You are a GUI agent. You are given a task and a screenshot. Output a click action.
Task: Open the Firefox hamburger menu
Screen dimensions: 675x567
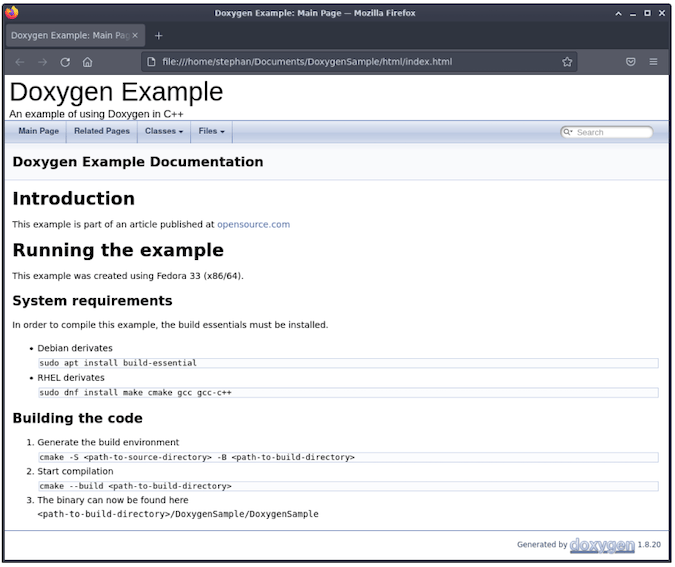(x=654, y=62)
